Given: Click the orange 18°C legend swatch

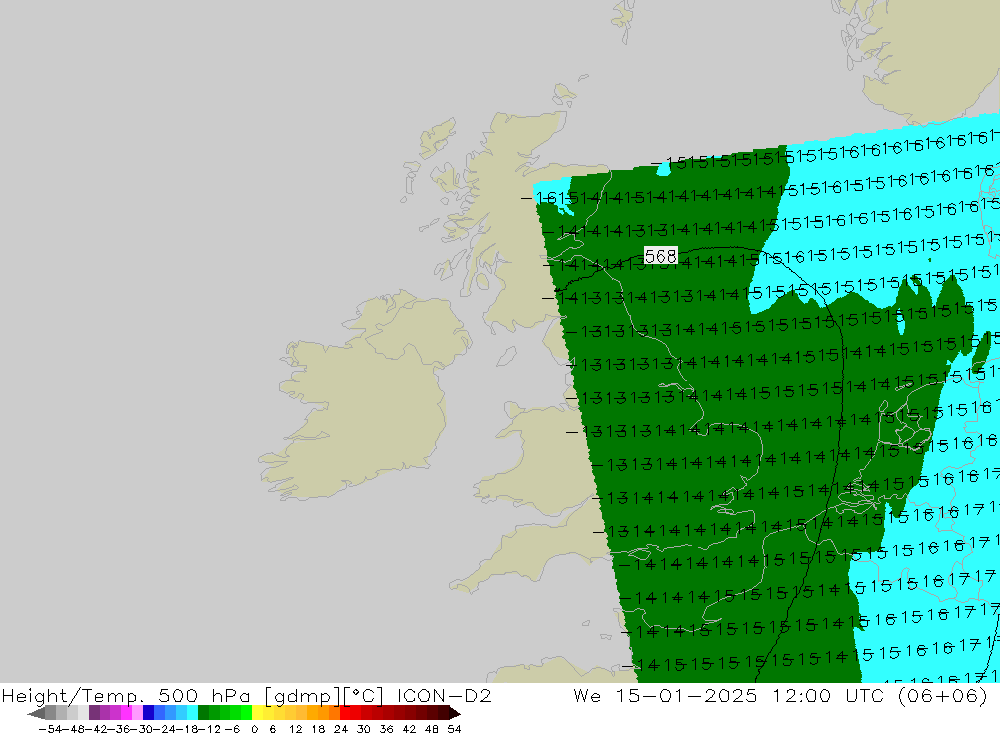Looking at the screenshot, I should [323, 713].
